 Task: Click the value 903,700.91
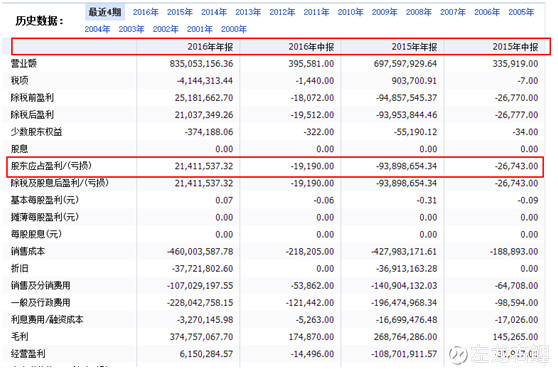[414, 81]
